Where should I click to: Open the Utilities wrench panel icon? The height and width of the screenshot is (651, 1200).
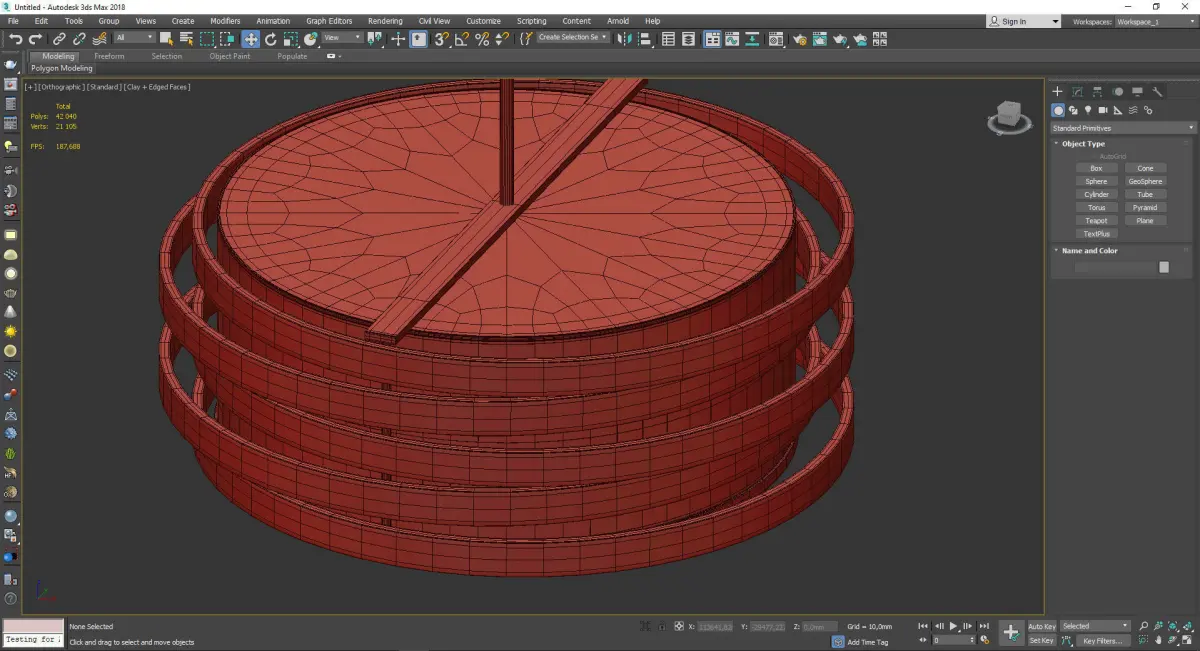(1157, 91)
